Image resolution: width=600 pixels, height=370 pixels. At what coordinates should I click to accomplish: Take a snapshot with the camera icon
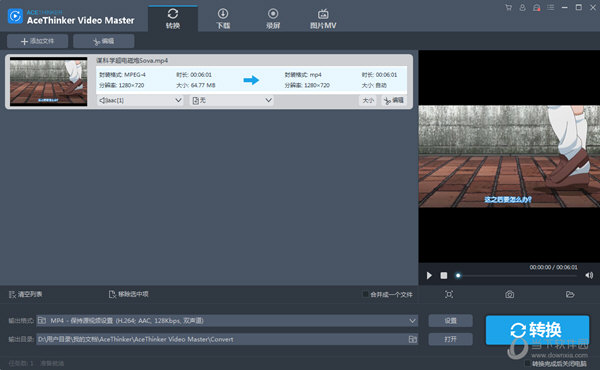pos(509,294)
